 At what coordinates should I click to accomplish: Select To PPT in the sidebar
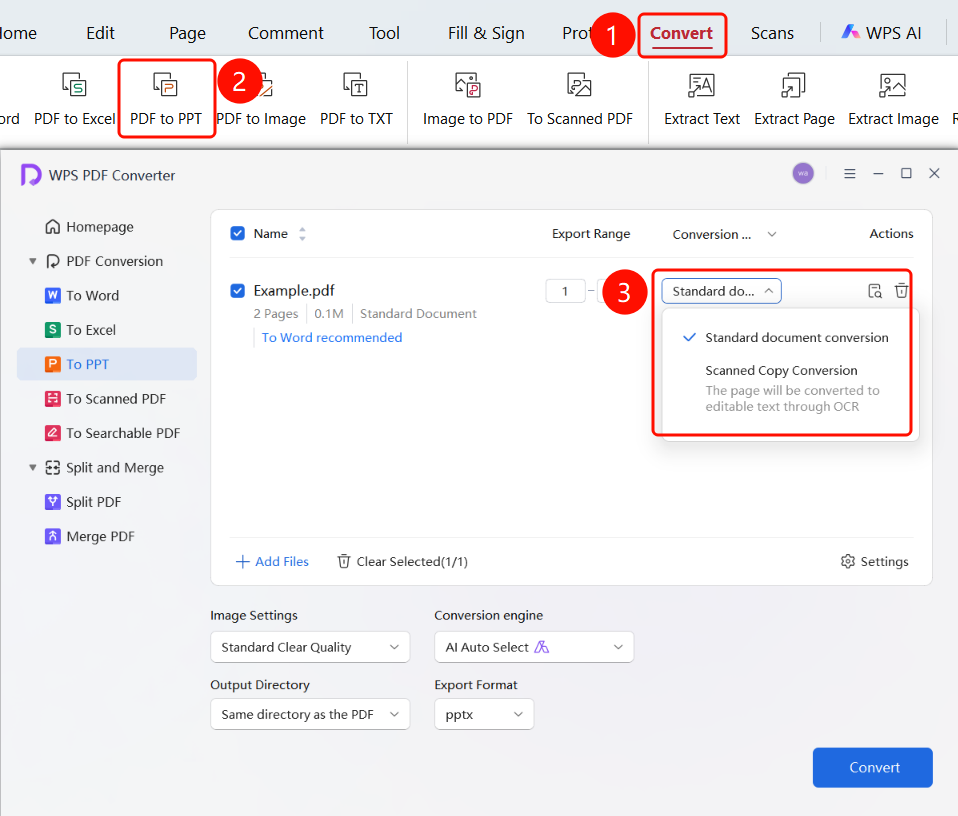(107, 364)
